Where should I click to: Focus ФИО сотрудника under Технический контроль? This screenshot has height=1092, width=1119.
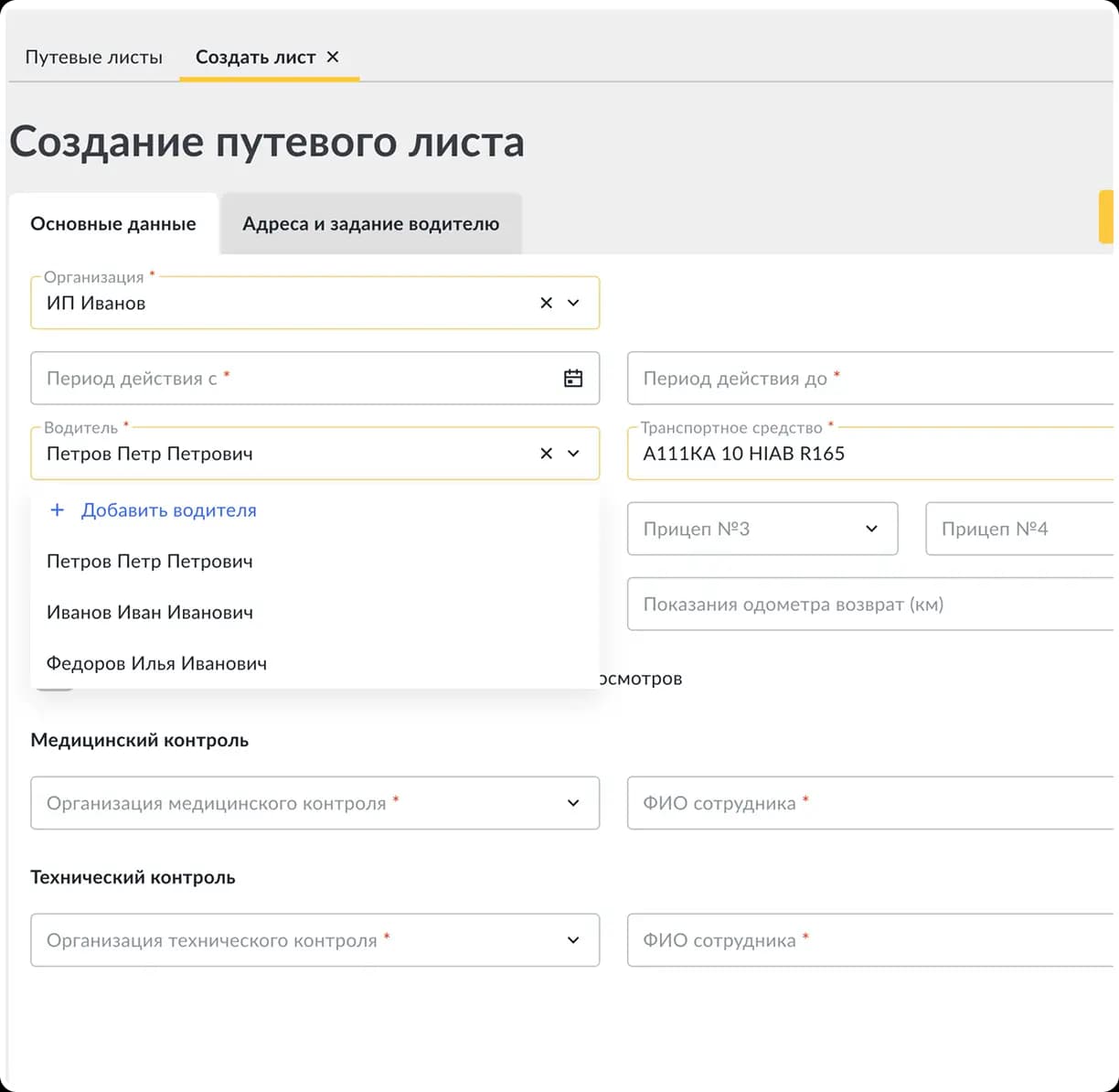click(x=870, y=940)
